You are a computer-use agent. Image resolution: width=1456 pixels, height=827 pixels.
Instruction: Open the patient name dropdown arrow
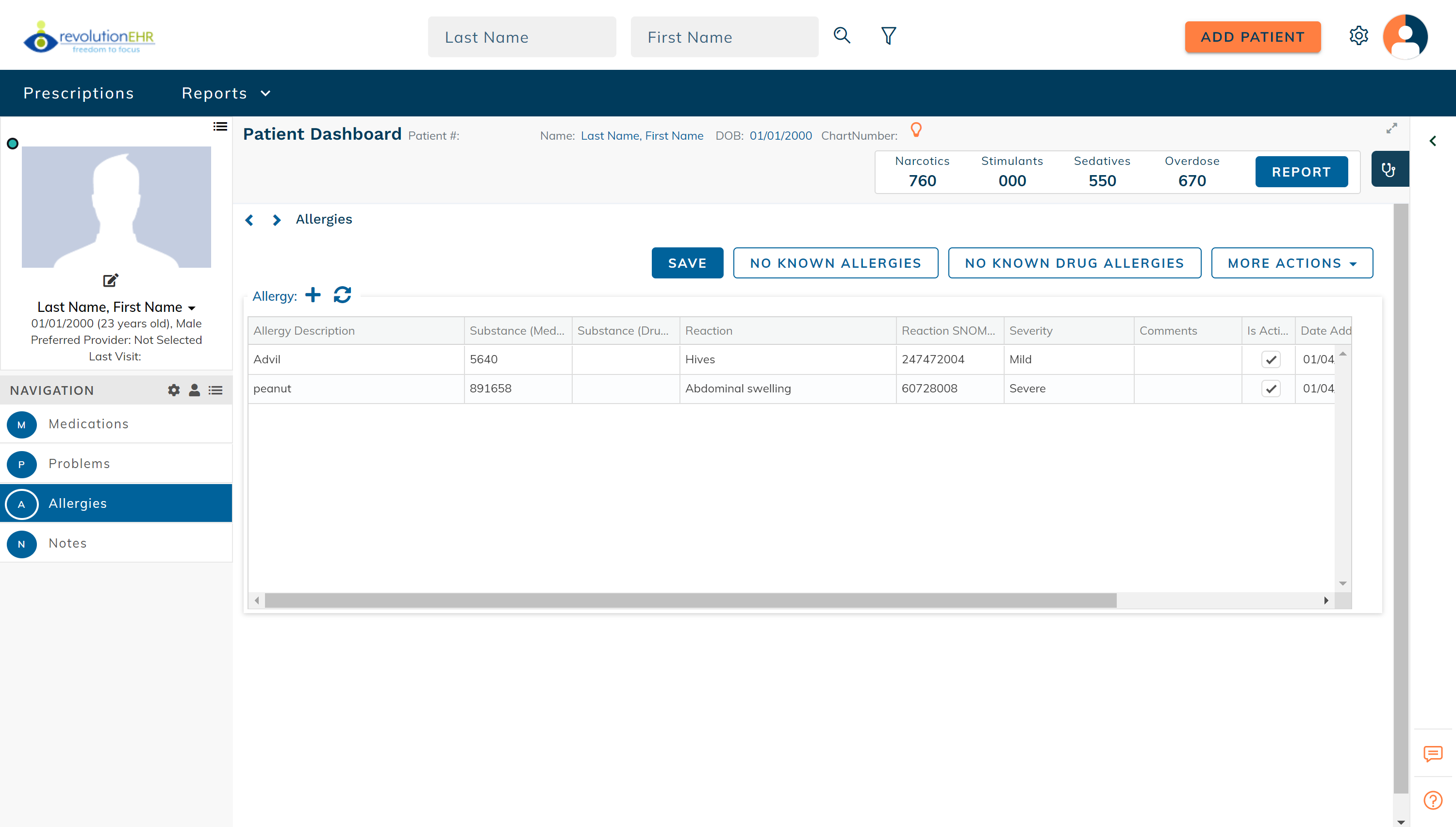pyautogui.click(x=192, y=308)
